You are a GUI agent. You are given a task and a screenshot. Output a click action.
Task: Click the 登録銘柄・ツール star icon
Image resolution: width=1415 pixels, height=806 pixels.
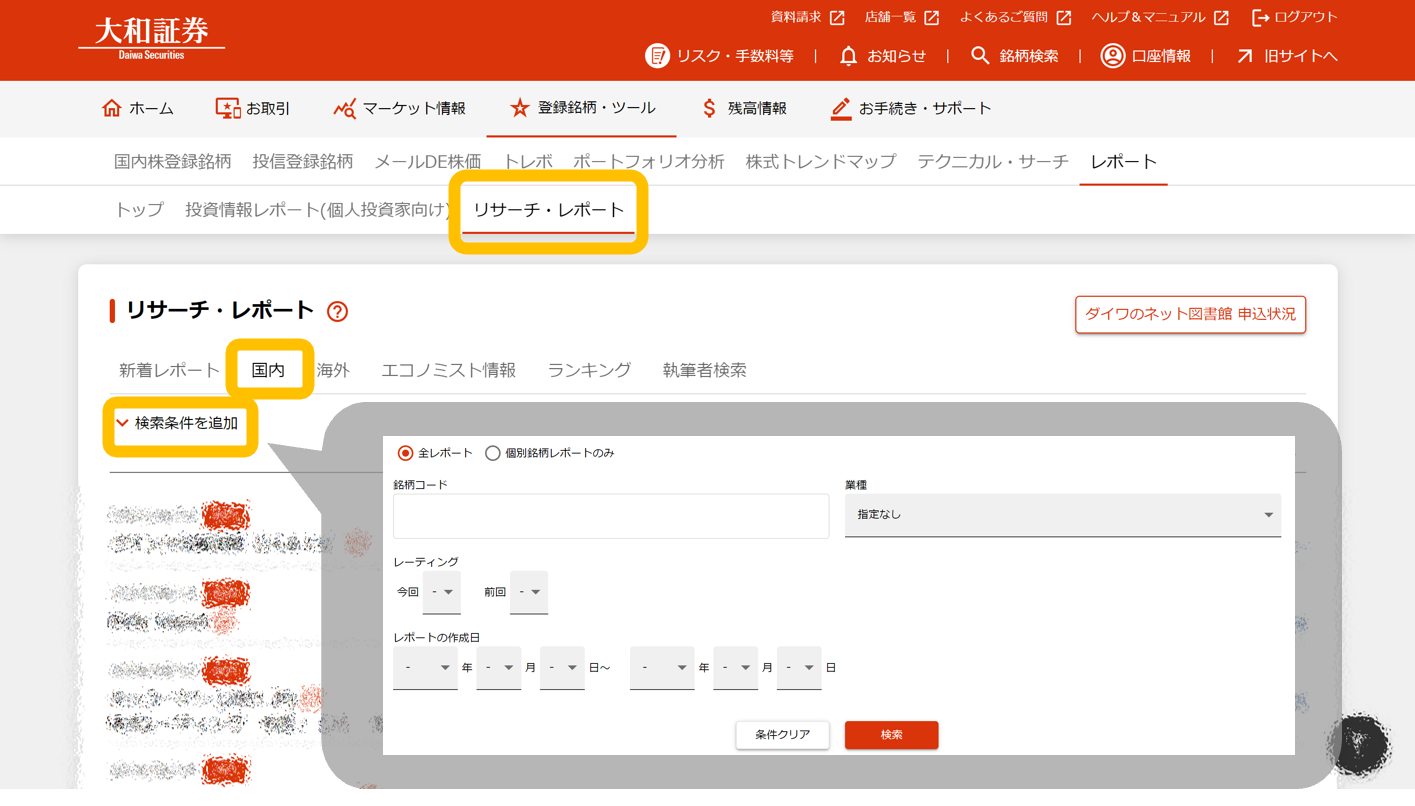tap(519, 108)
